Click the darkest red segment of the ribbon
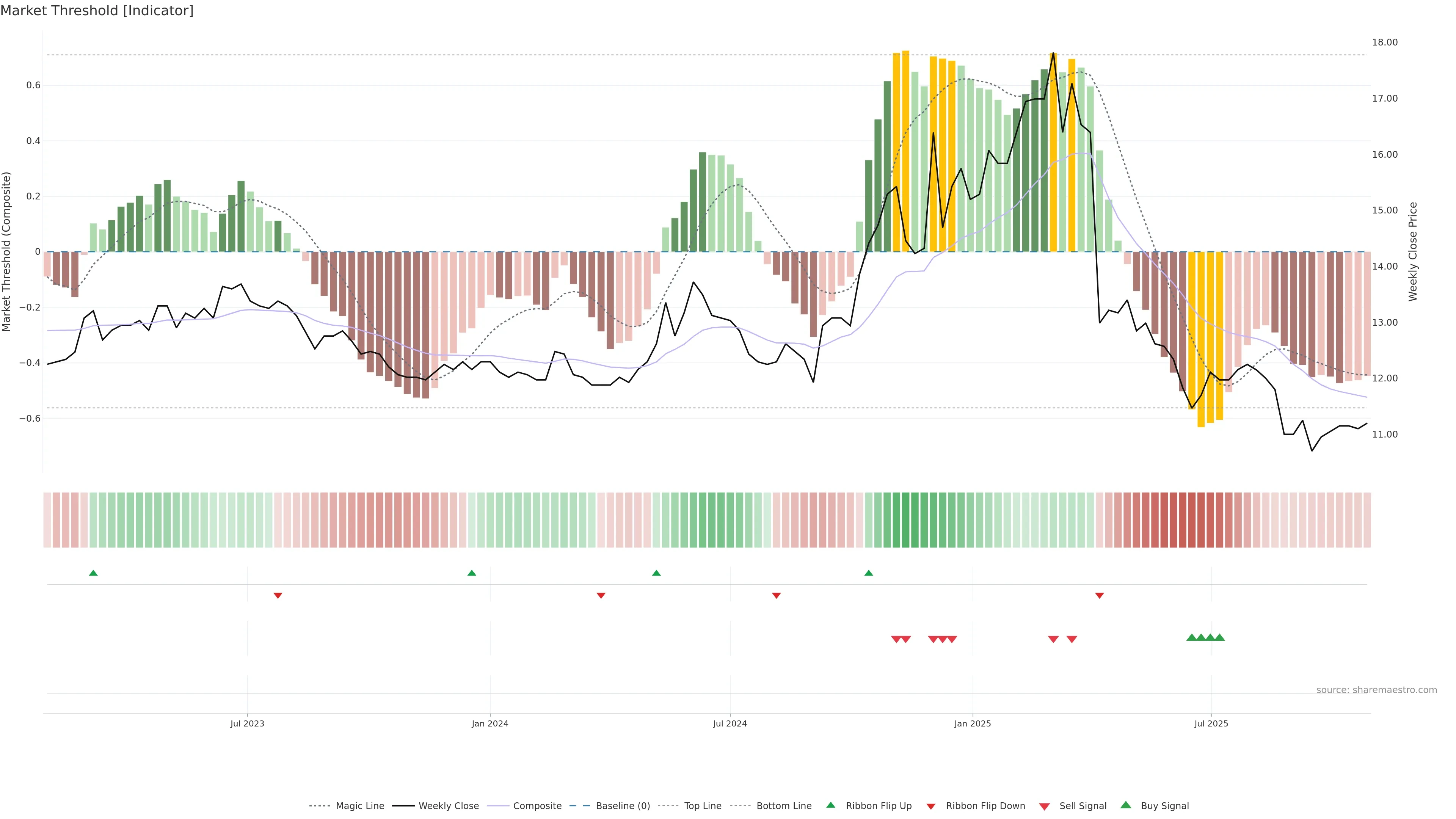Viewport: 1456px width, 819px height. tap(1191, 520)
